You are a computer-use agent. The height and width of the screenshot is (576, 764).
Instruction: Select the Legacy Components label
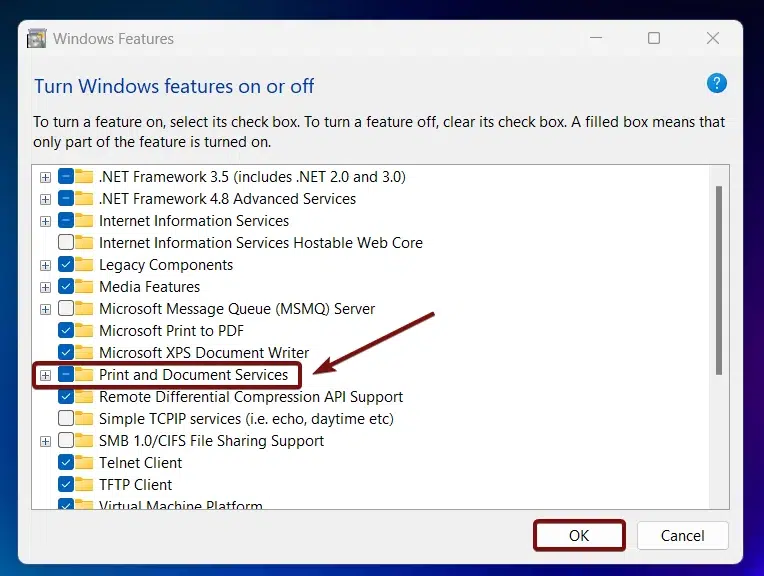coord(166,265)
